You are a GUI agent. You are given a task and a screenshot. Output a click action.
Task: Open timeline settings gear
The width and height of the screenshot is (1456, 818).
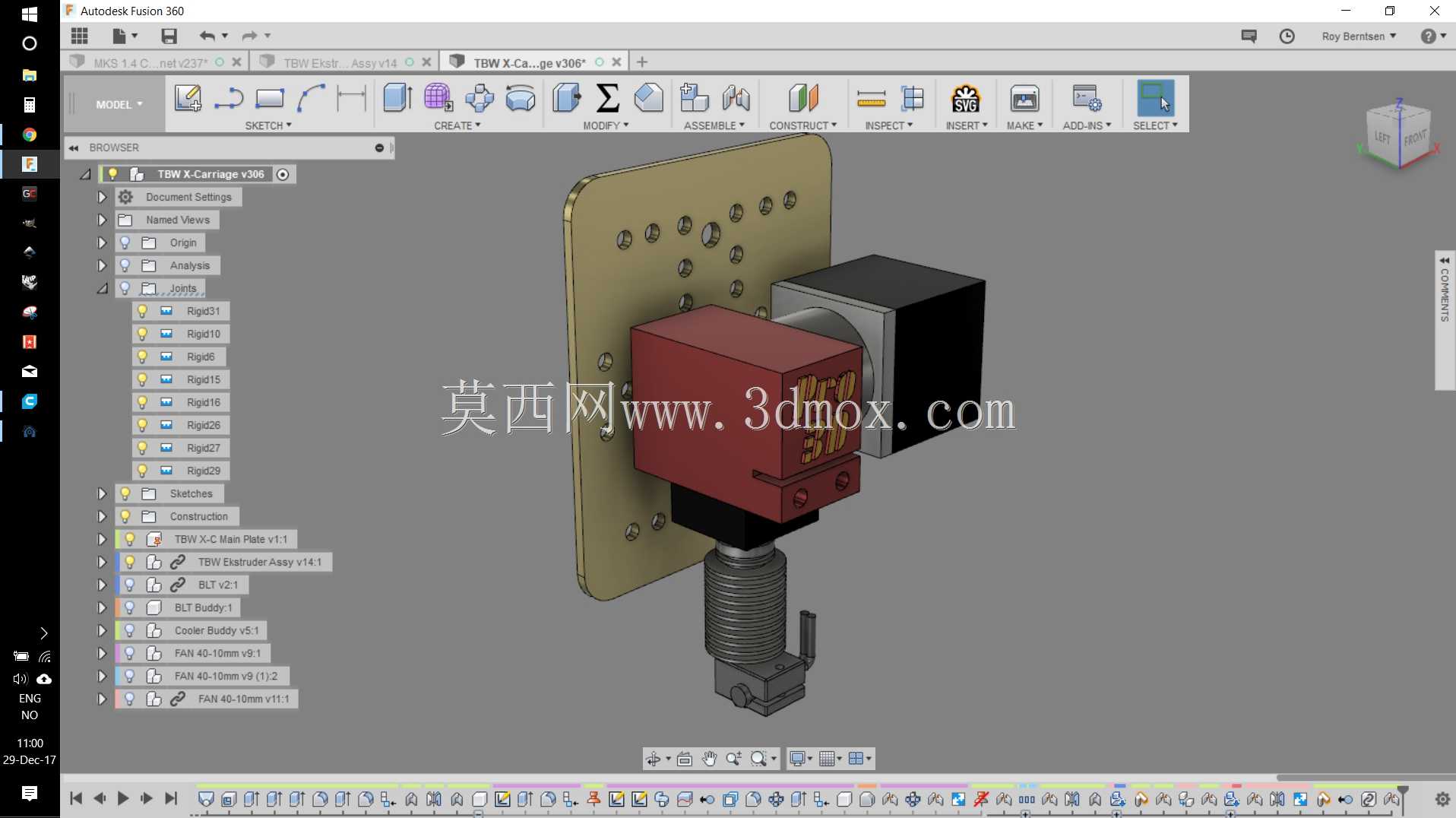(x=1442, y=799)
